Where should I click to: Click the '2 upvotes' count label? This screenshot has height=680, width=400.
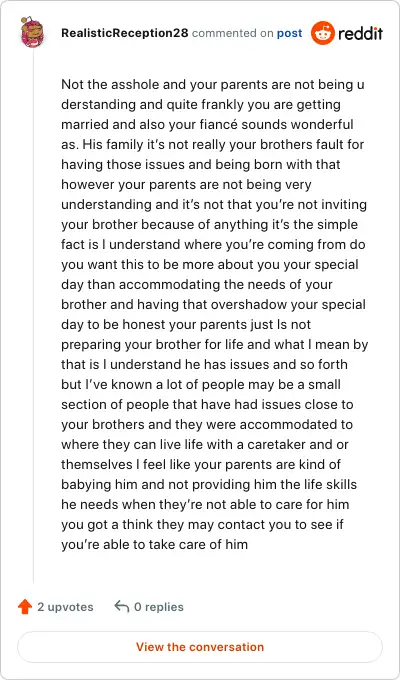click(x=65, y=607)
